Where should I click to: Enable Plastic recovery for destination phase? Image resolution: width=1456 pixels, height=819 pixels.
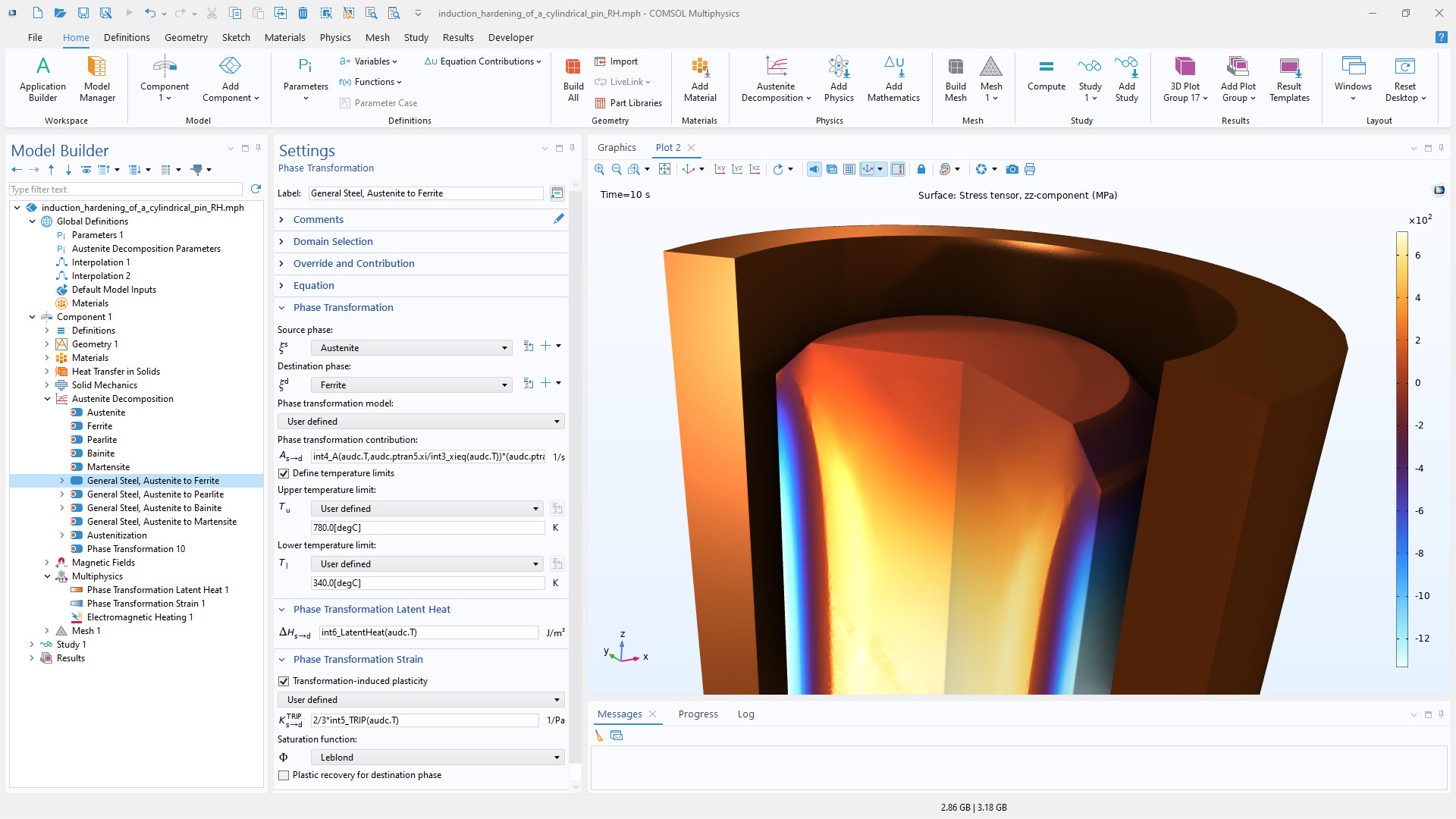click(x=284, y=775)
